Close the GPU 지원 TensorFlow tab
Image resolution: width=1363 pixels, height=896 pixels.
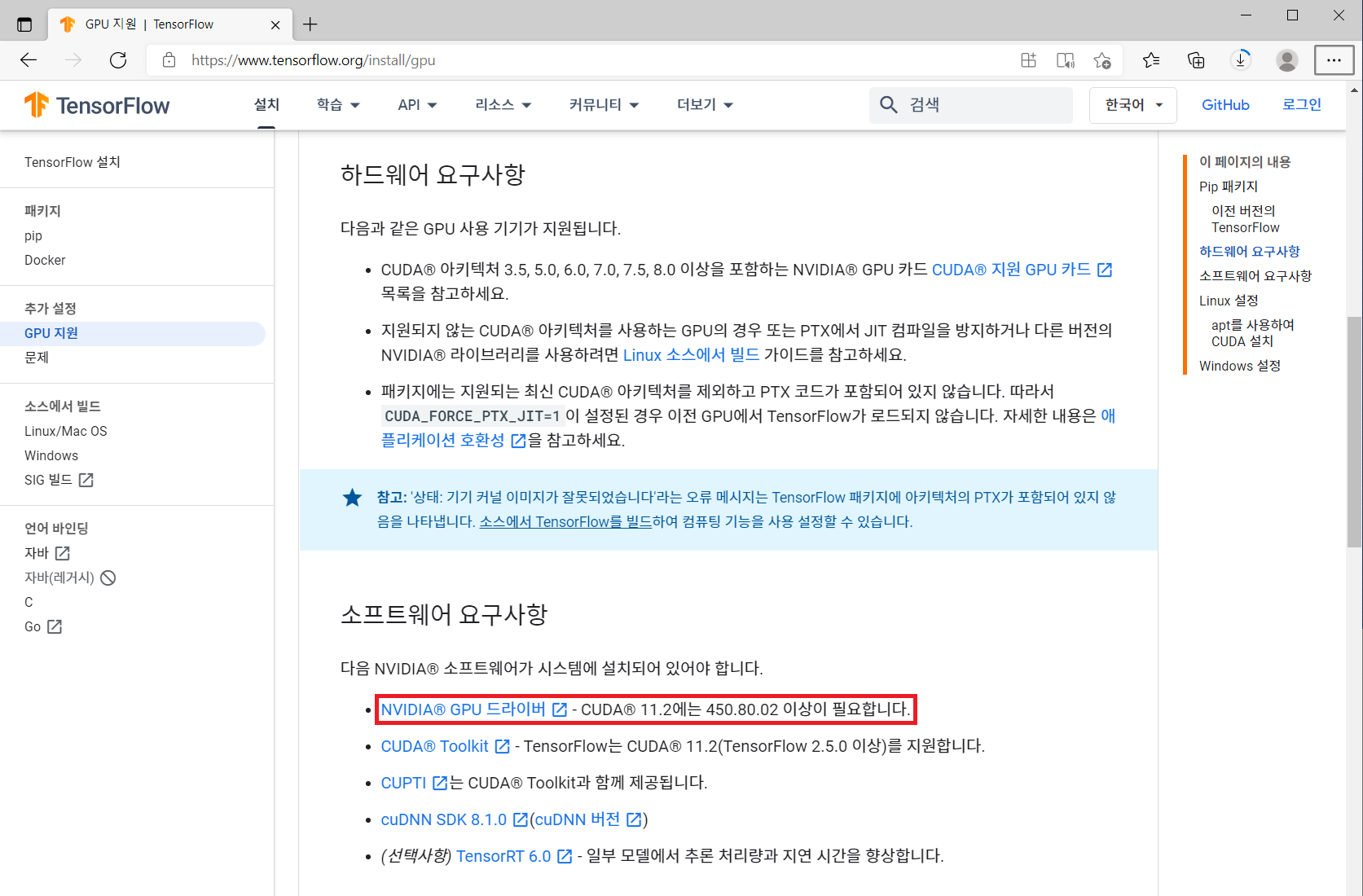275,24
